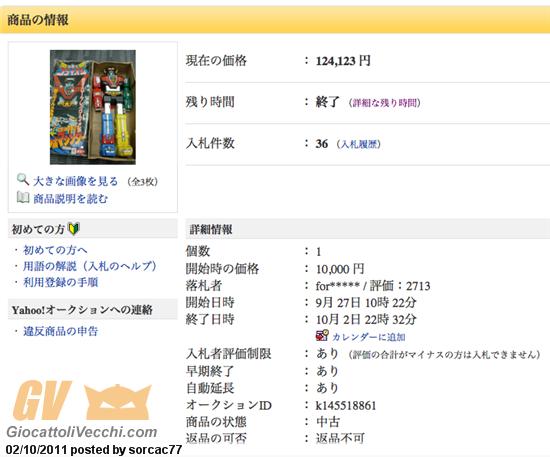The height and width of the screenshot is (457, 550).
Task: Open 入札履歴 bid history link
Action: click(x=359, y=144)
